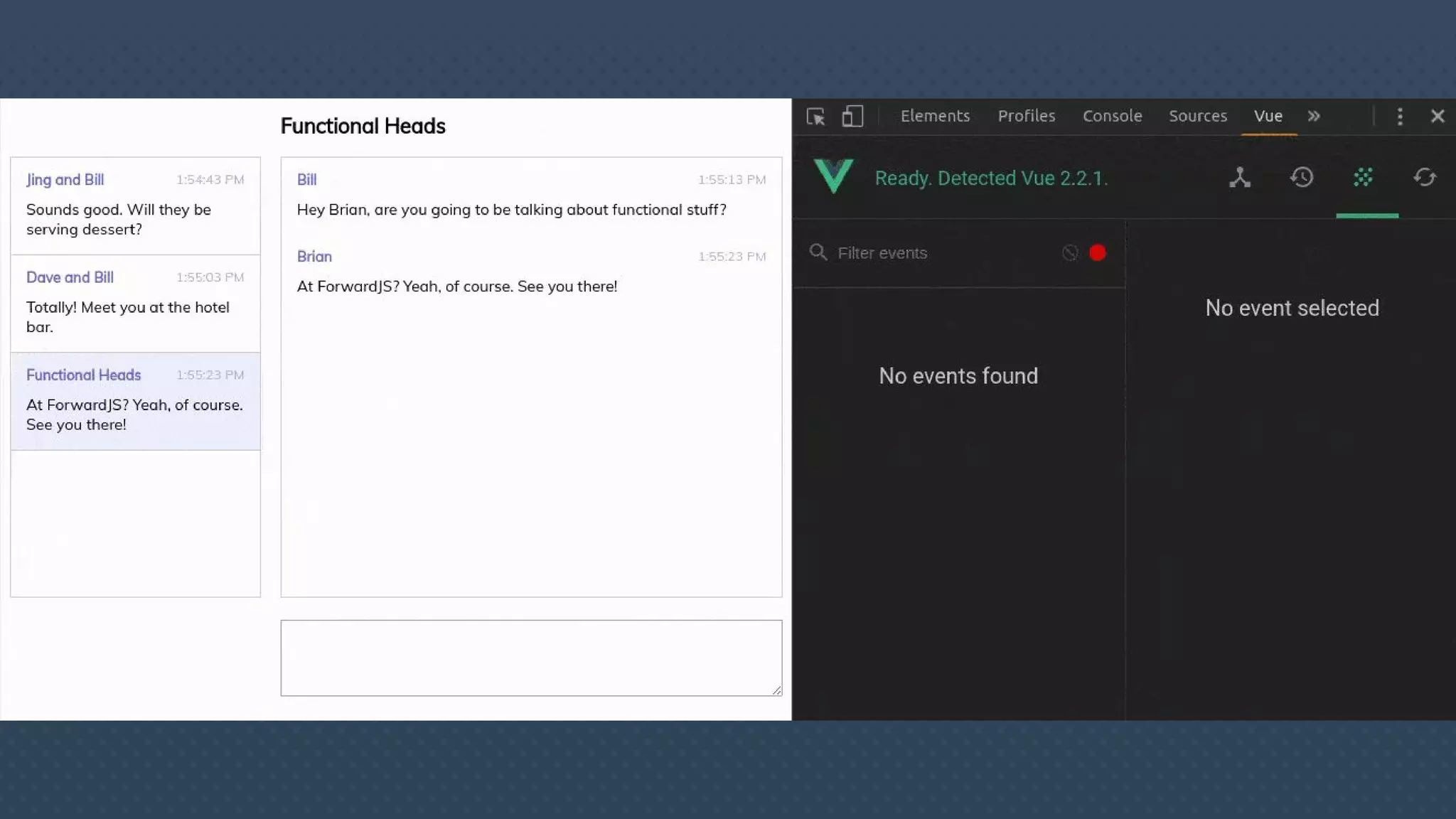The width and height of the screenshot is (1456, 819).
Task: Switch to the Elements tab
Action: pyautogui.click(x=934, y=116)
